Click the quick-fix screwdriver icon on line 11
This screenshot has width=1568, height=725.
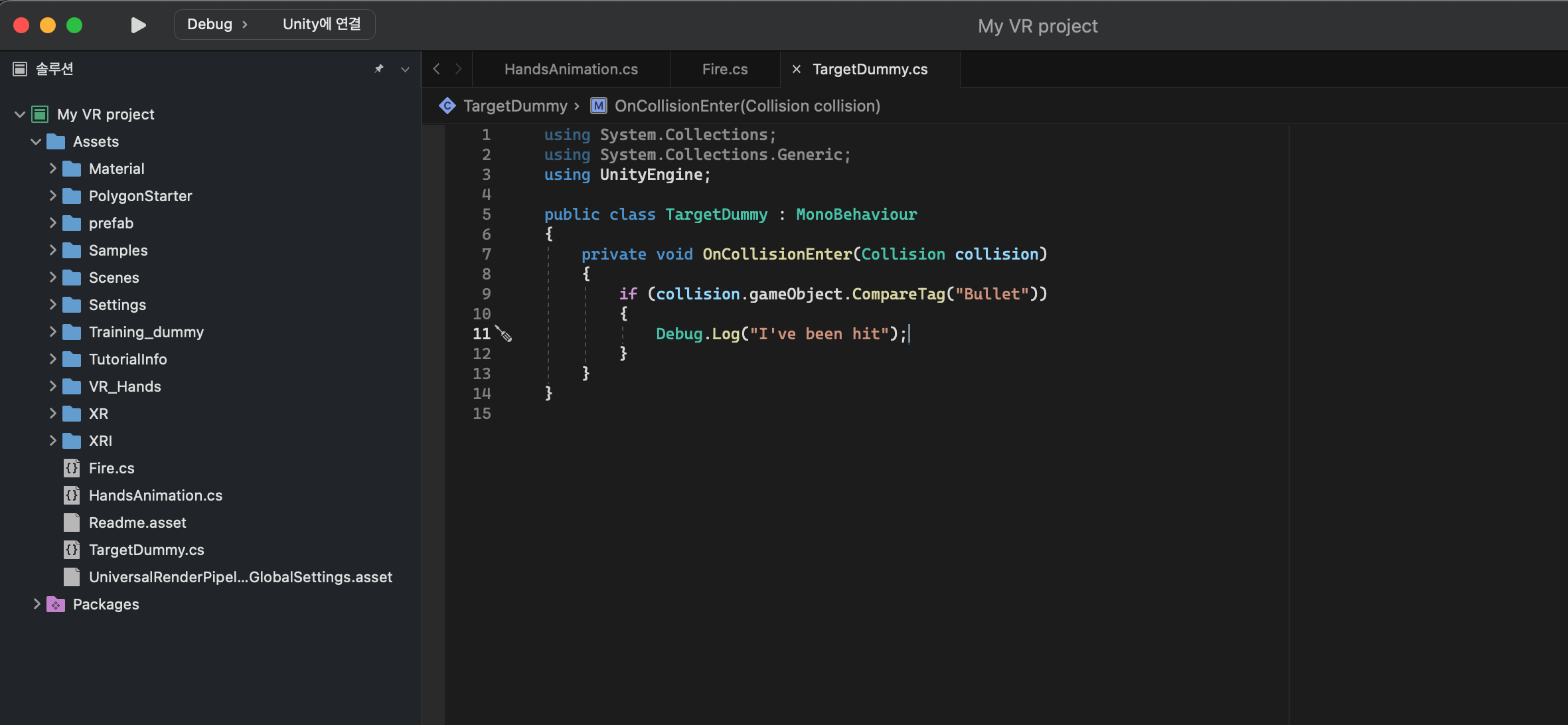coord(505,334)
